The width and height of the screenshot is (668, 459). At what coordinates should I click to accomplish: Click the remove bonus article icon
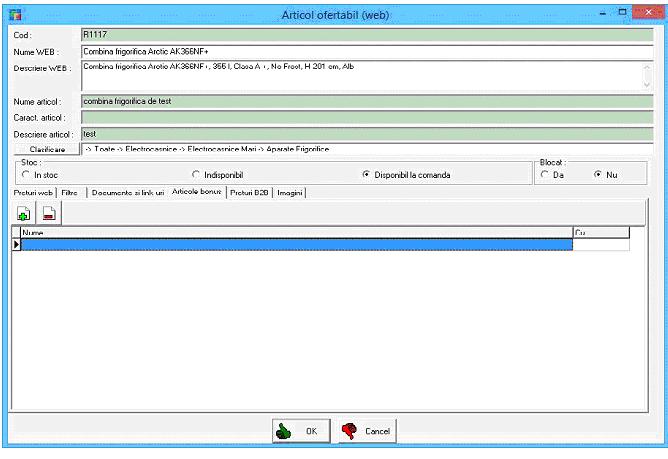48,212
